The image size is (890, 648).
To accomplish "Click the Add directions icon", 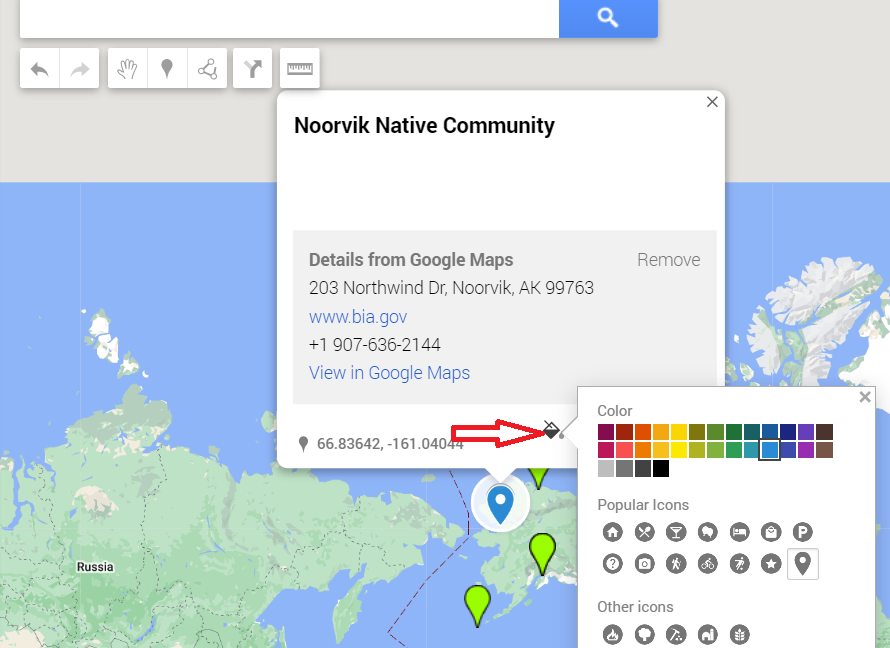I will tap(253, 69).
